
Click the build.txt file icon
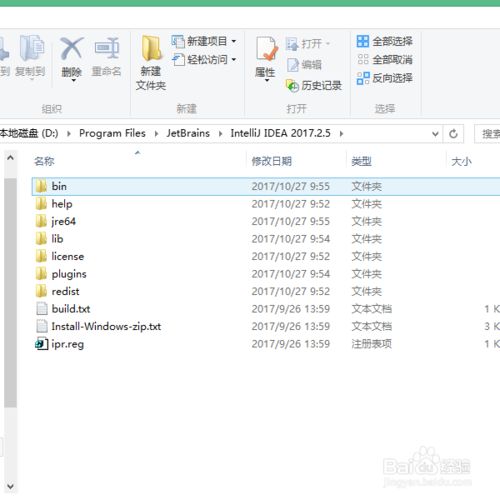(x=42, y=309)
